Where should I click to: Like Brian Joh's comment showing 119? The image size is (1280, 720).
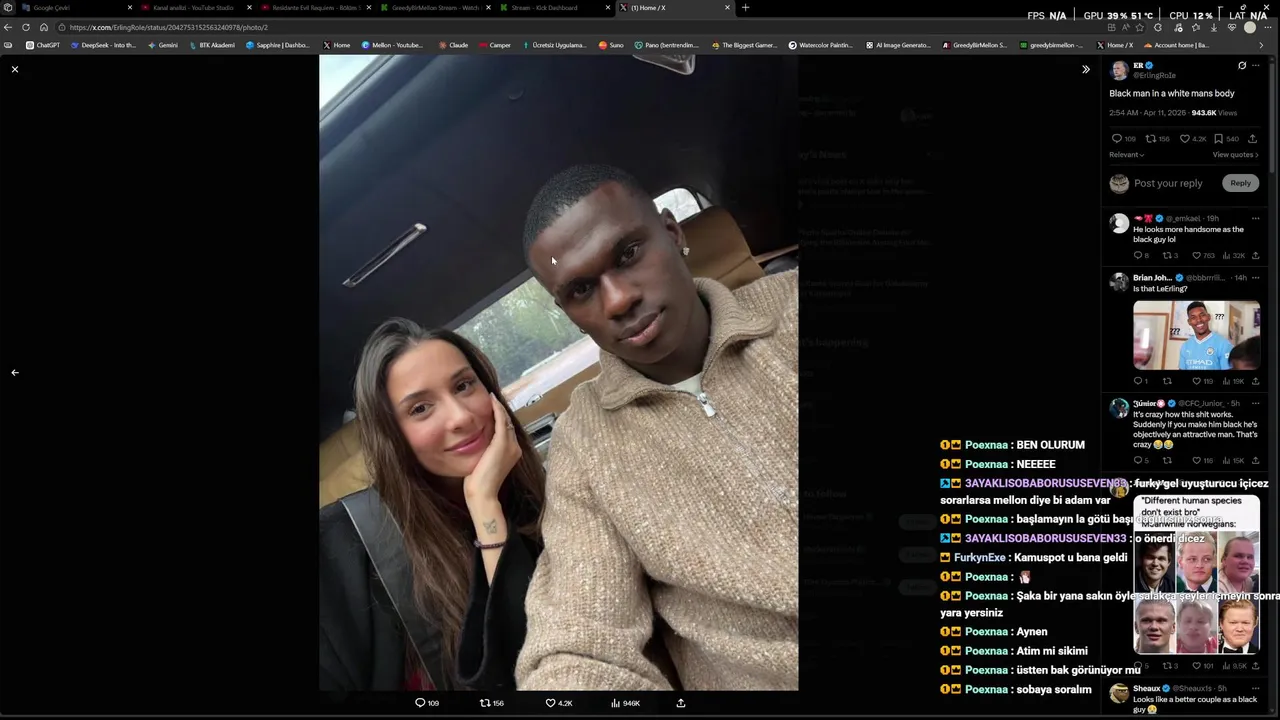point(1203,381)
